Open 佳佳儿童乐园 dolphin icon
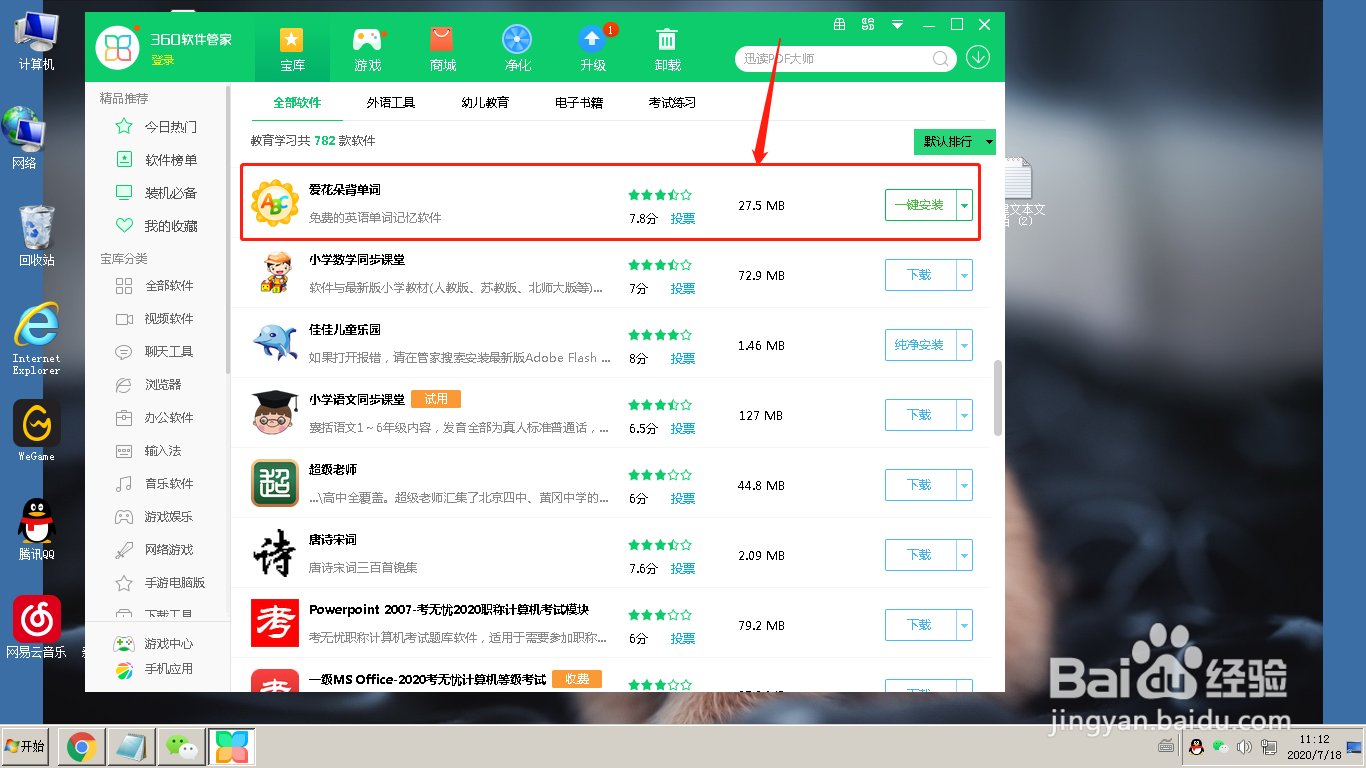Viewport: 1366px width, 768px height. [275, 343]
